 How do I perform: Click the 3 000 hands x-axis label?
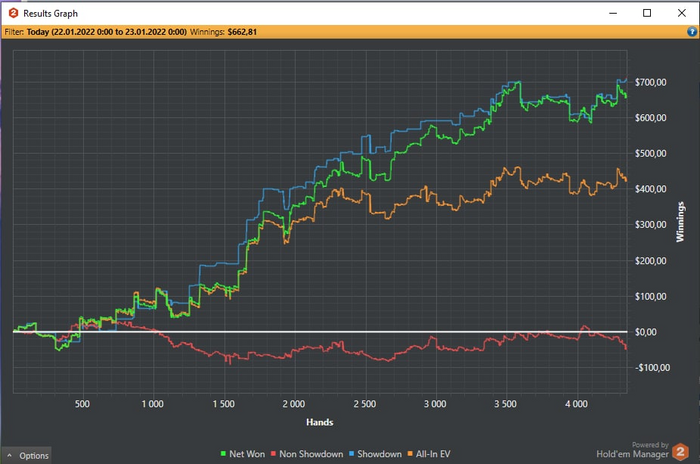pos(435,404)
